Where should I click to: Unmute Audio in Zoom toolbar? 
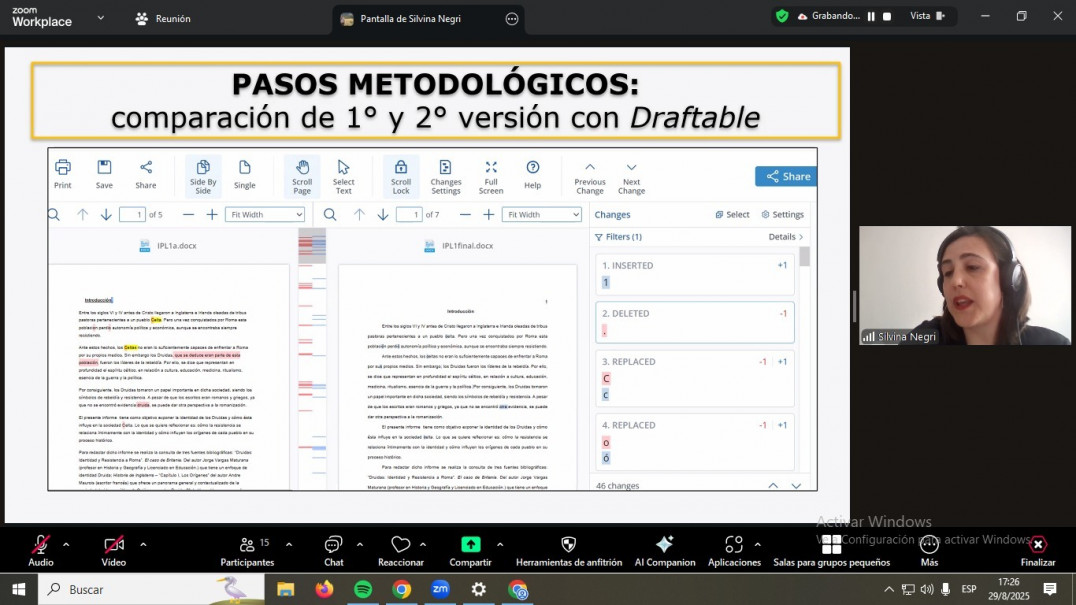pyautogui.click(x=40, y=551)
